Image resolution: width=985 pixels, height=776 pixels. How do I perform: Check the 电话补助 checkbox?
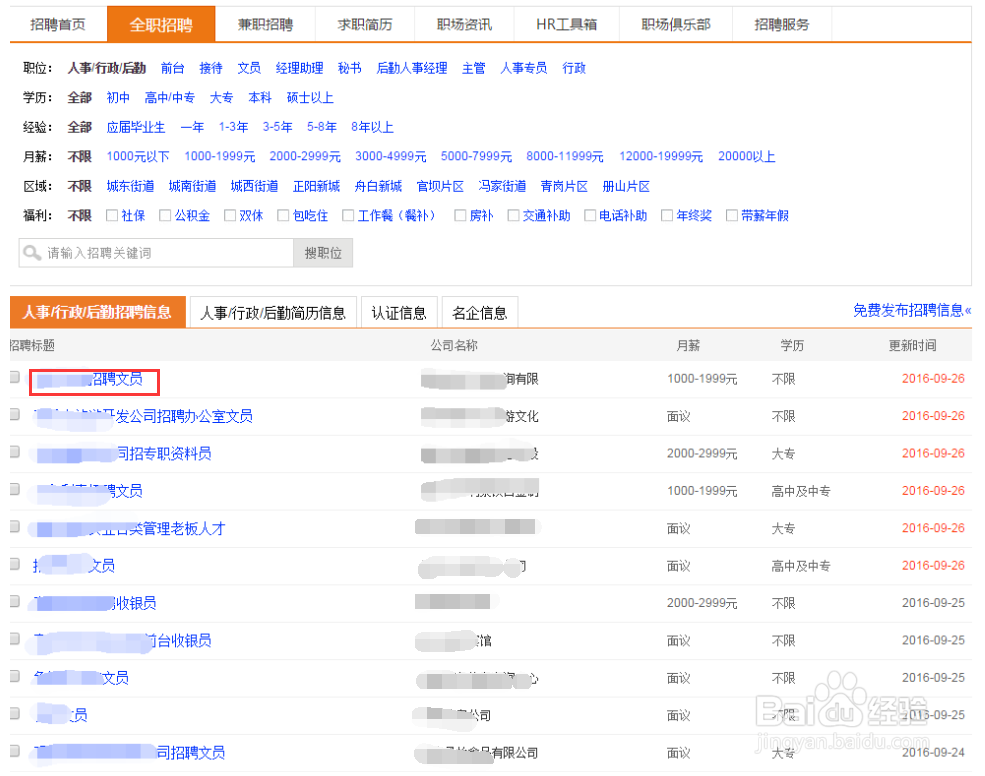click(590, 216)
